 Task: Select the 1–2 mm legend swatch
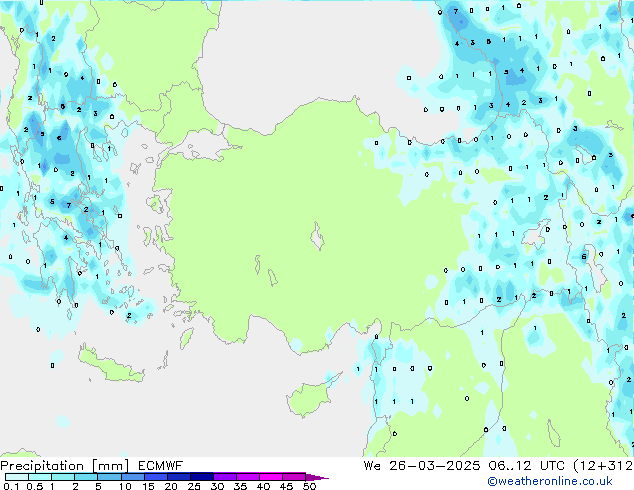point(63,477)
